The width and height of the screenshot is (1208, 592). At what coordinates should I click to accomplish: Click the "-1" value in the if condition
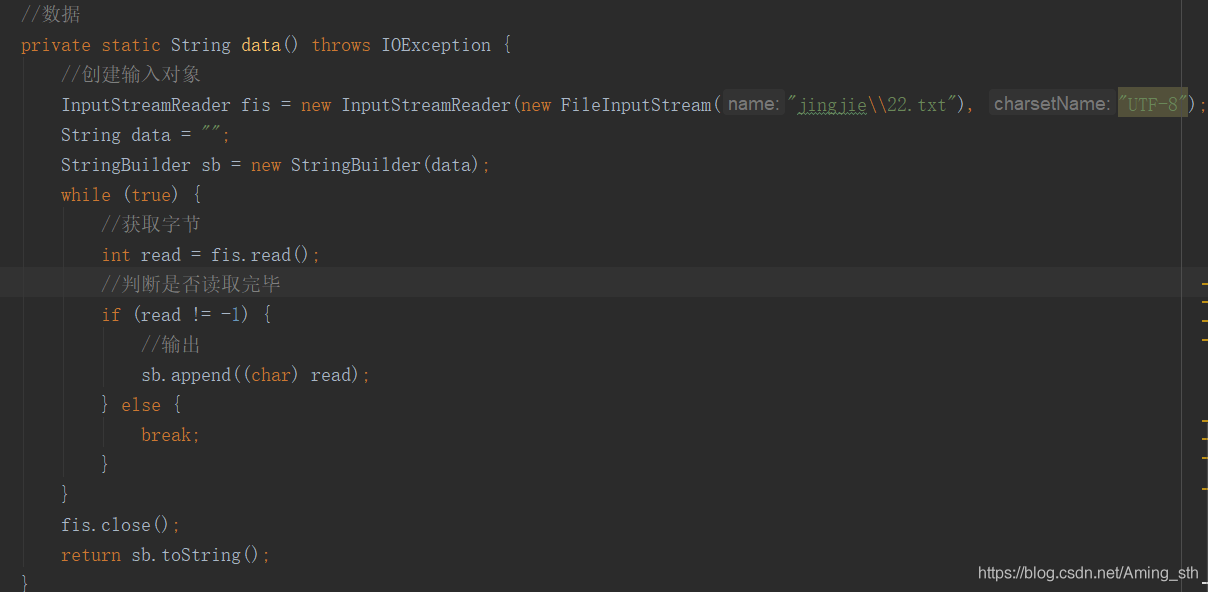[x=231, y=315]
